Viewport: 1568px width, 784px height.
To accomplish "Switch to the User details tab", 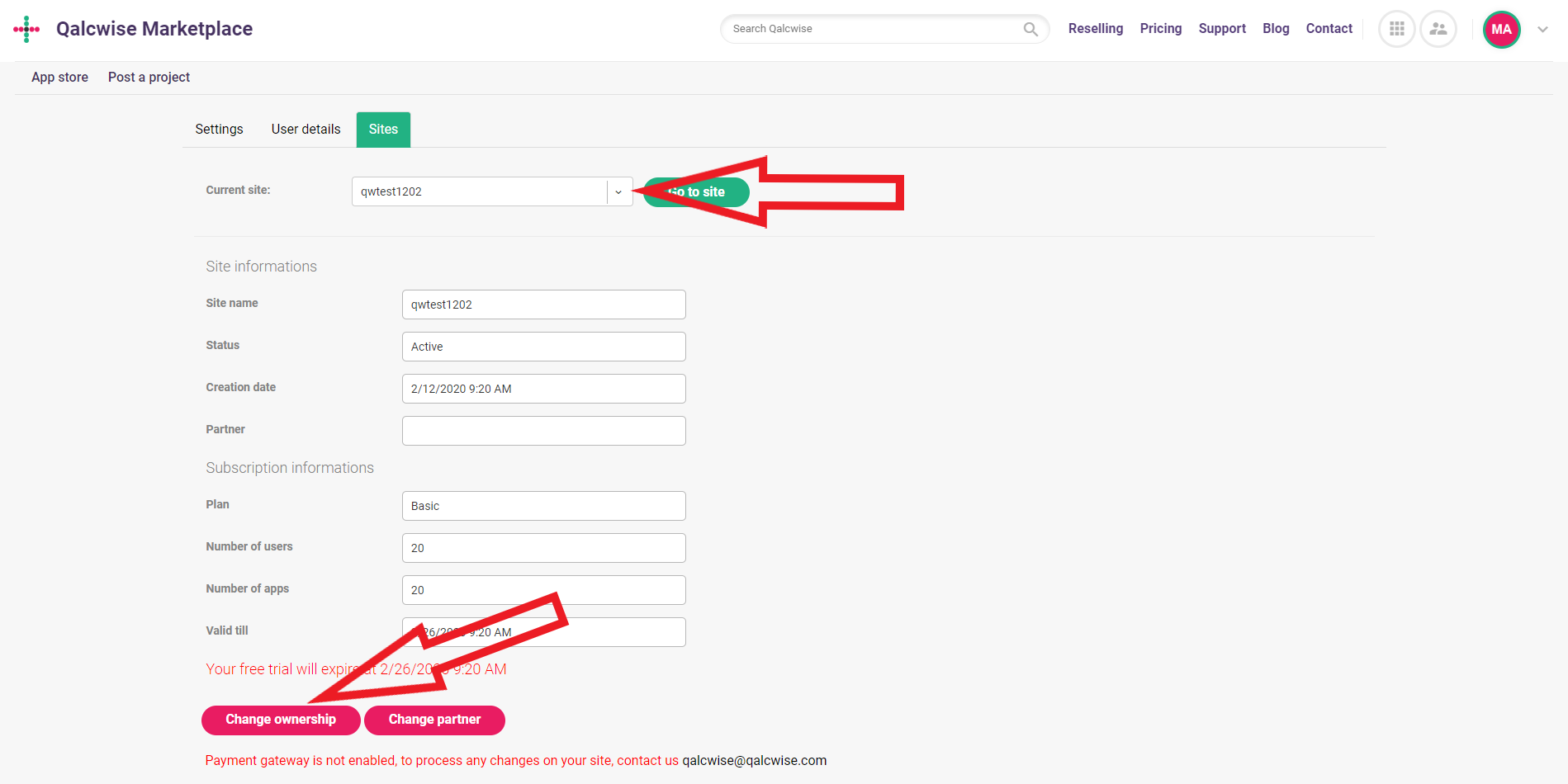I will (306, 130).
